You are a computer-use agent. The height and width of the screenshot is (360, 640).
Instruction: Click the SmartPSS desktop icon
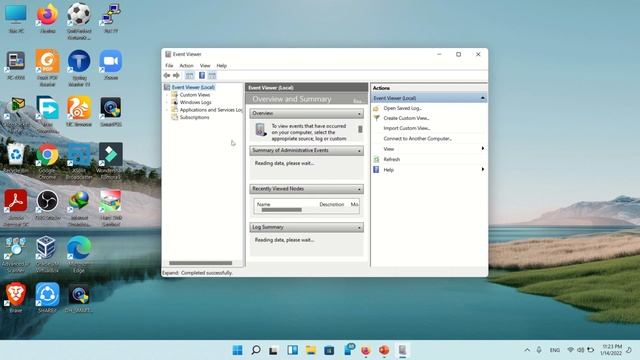click(x=111, y=111)
